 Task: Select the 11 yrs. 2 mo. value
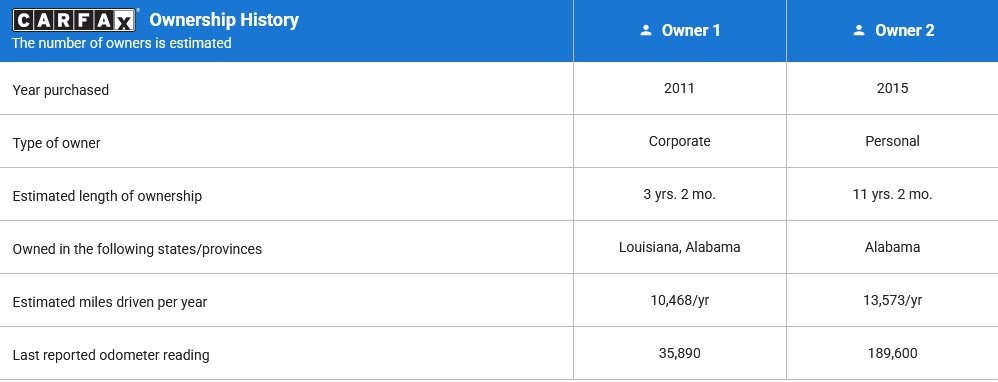[x=892, y=195]
